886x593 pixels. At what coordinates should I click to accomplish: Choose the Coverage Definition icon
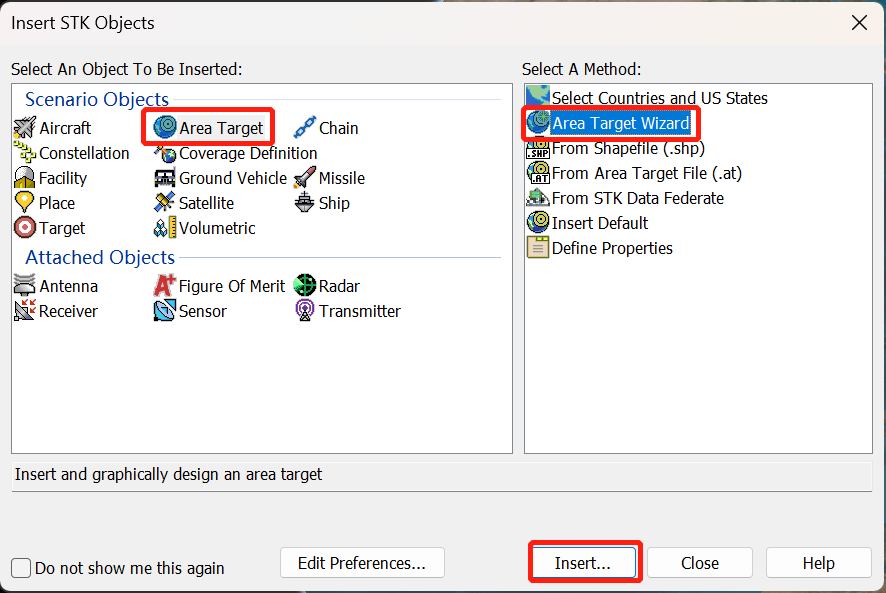coord(165,153)
